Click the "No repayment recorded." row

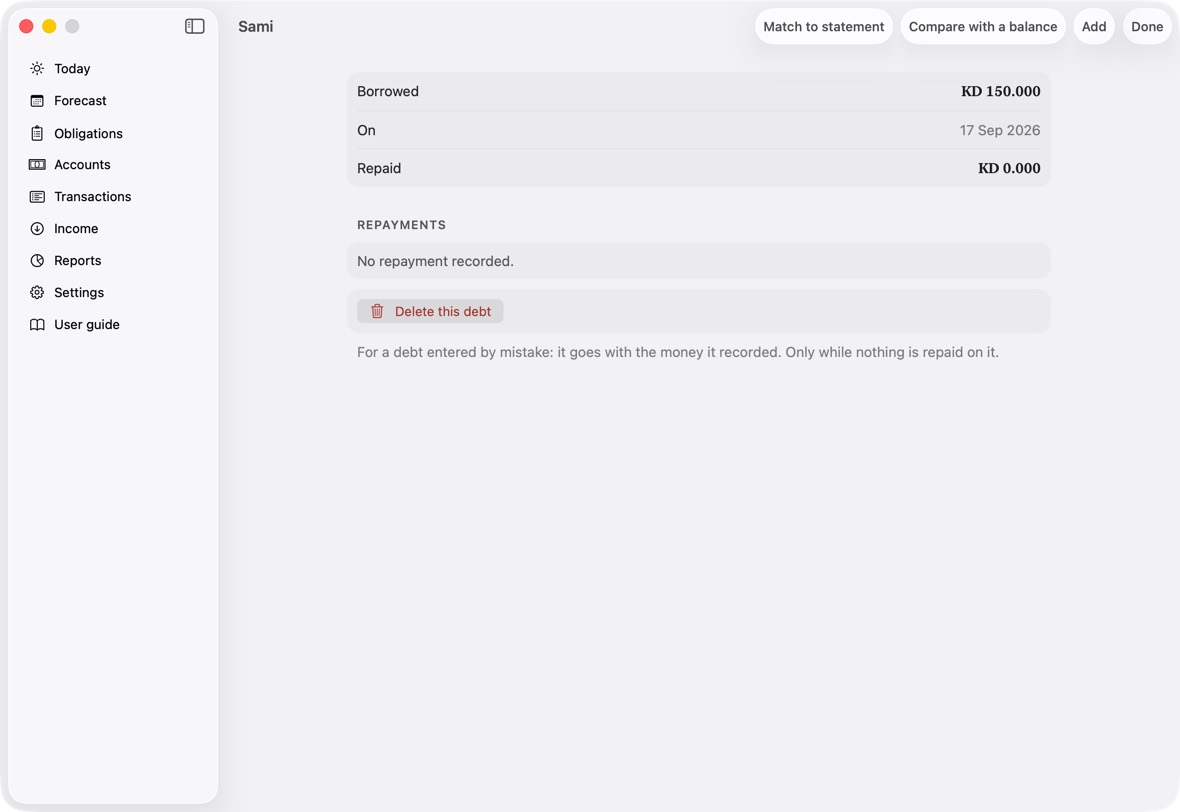[698, 261]
